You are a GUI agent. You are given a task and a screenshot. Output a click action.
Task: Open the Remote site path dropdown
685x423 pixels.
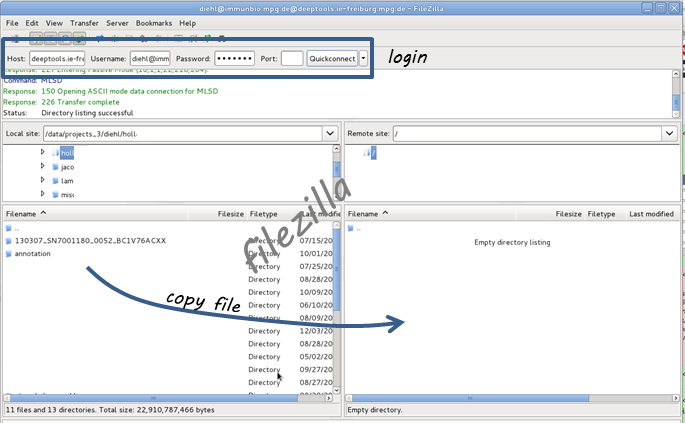669,133
